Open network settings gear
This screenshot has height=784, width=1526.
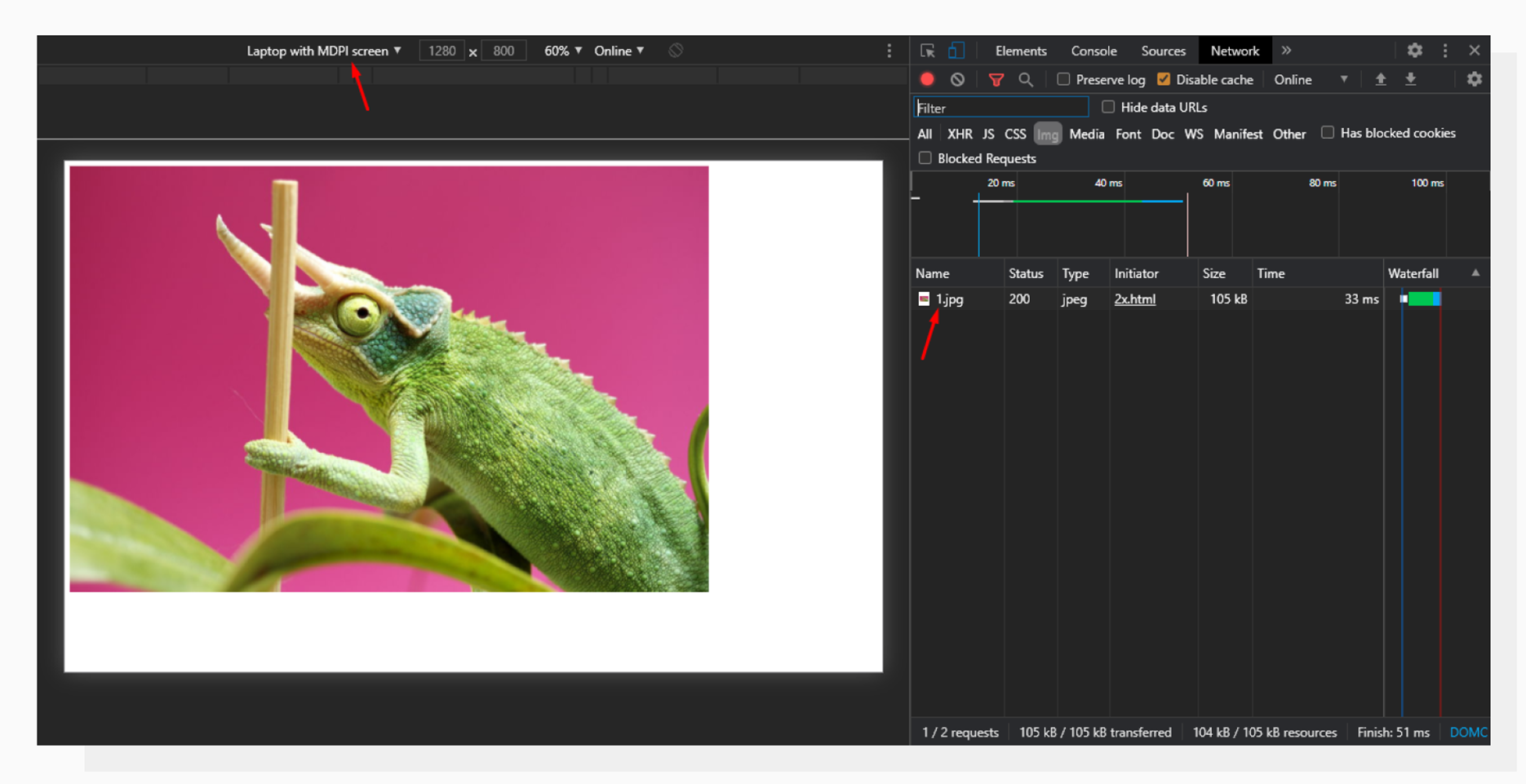[x=1474, y=79]
